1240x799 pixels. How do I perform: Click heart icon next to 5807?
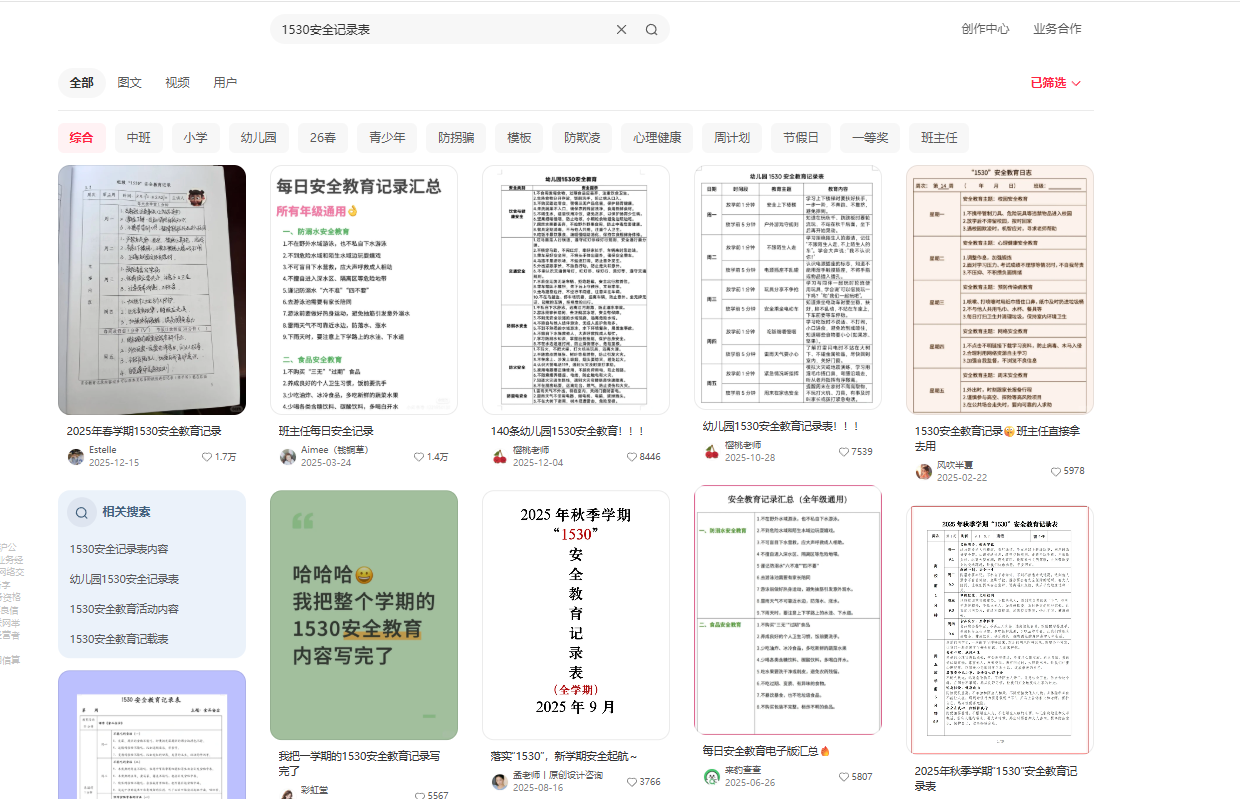pos(844,776)
